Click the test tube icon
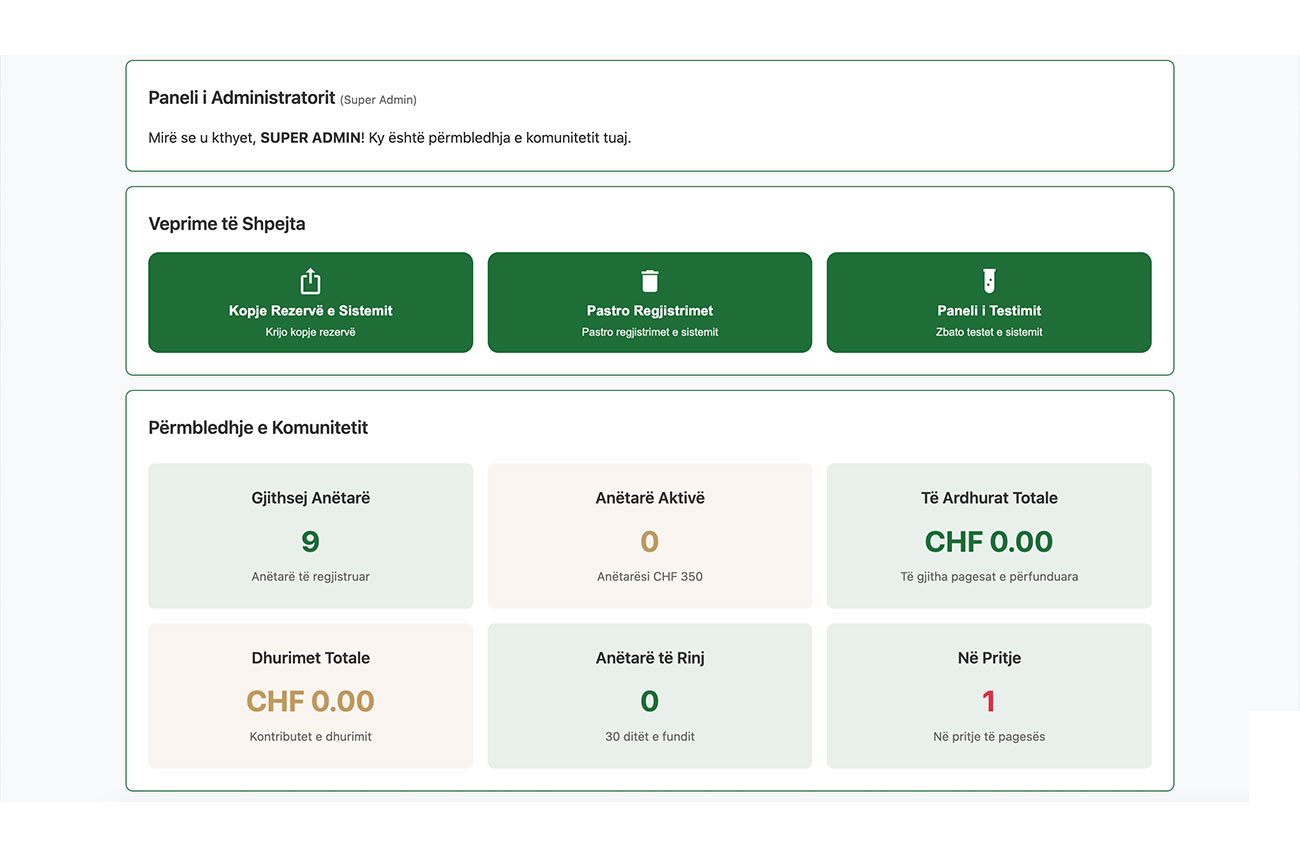Viewport: 1300px width, 855px height. (988, 281)
